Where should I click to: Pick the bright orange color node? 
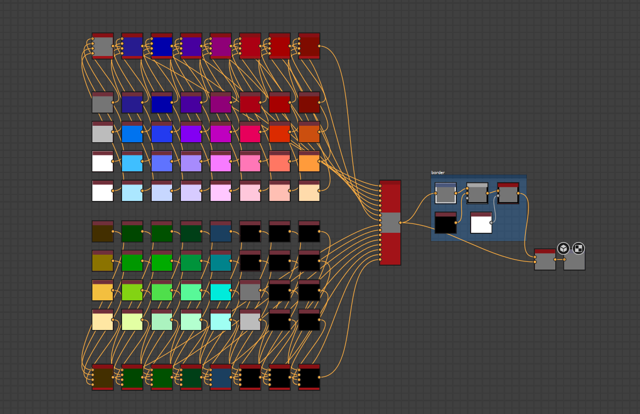pos(309,162)
